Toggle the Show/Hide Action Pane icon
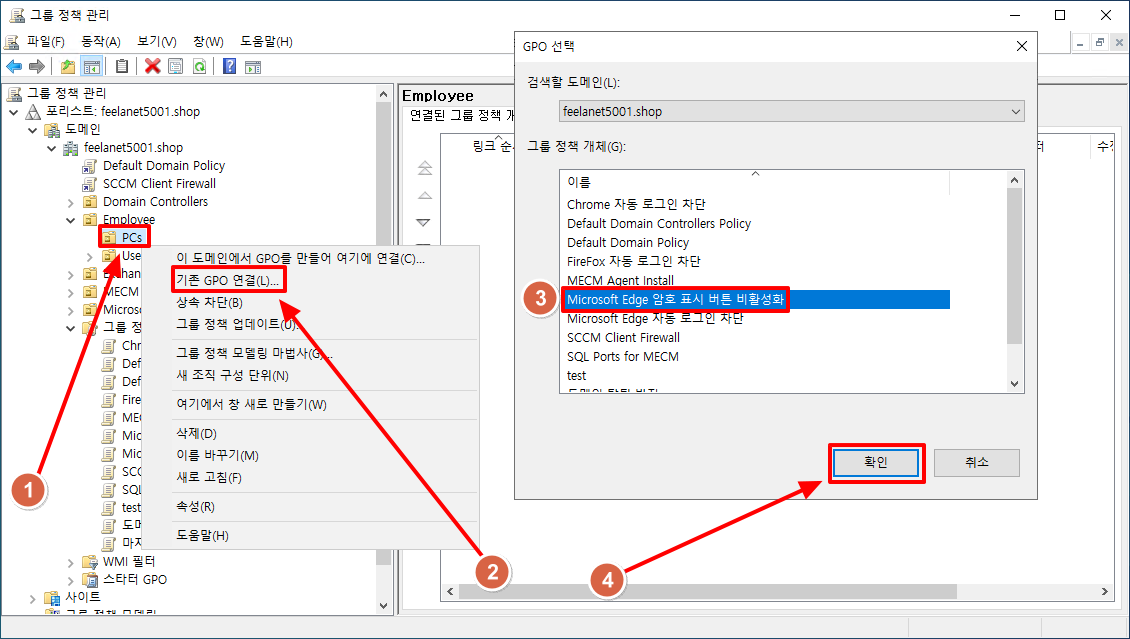This screenshot has height=639, width=1130. (x=252, y=67)
